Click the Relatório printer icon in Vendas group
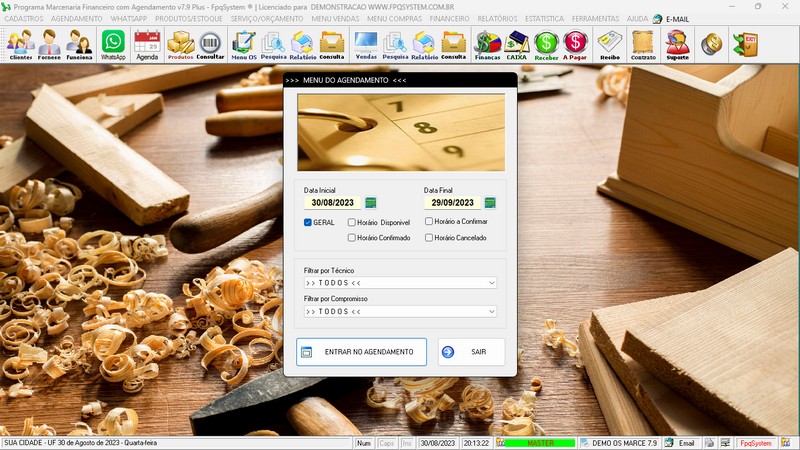This screenshot has height=450, width=800. pyautogui.click(x=424, y=44)
